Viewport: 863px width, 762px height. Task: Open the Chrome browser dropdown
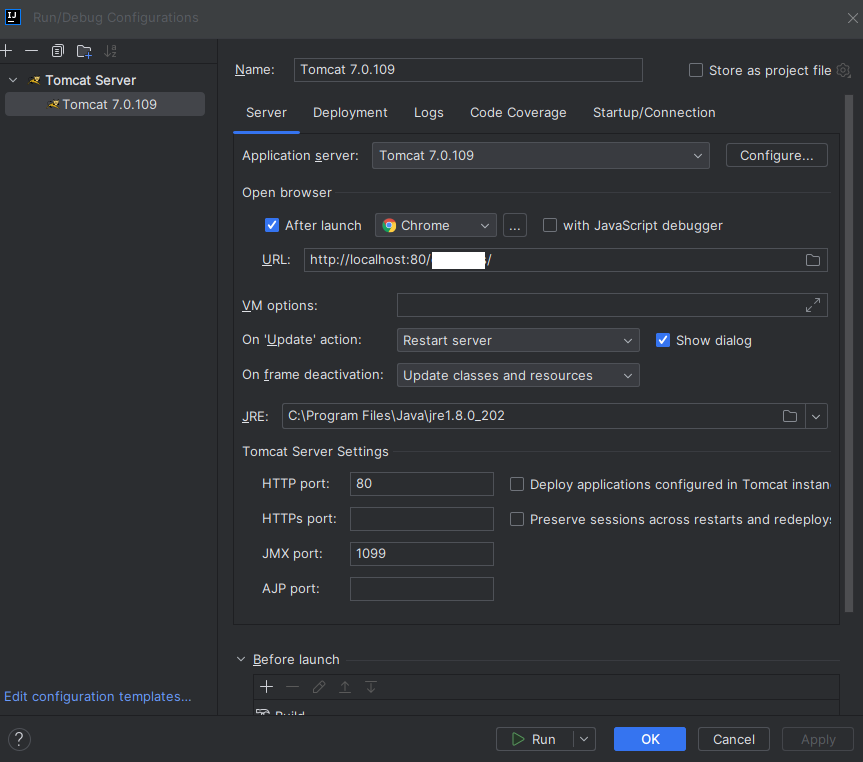(x=435, y=225)
